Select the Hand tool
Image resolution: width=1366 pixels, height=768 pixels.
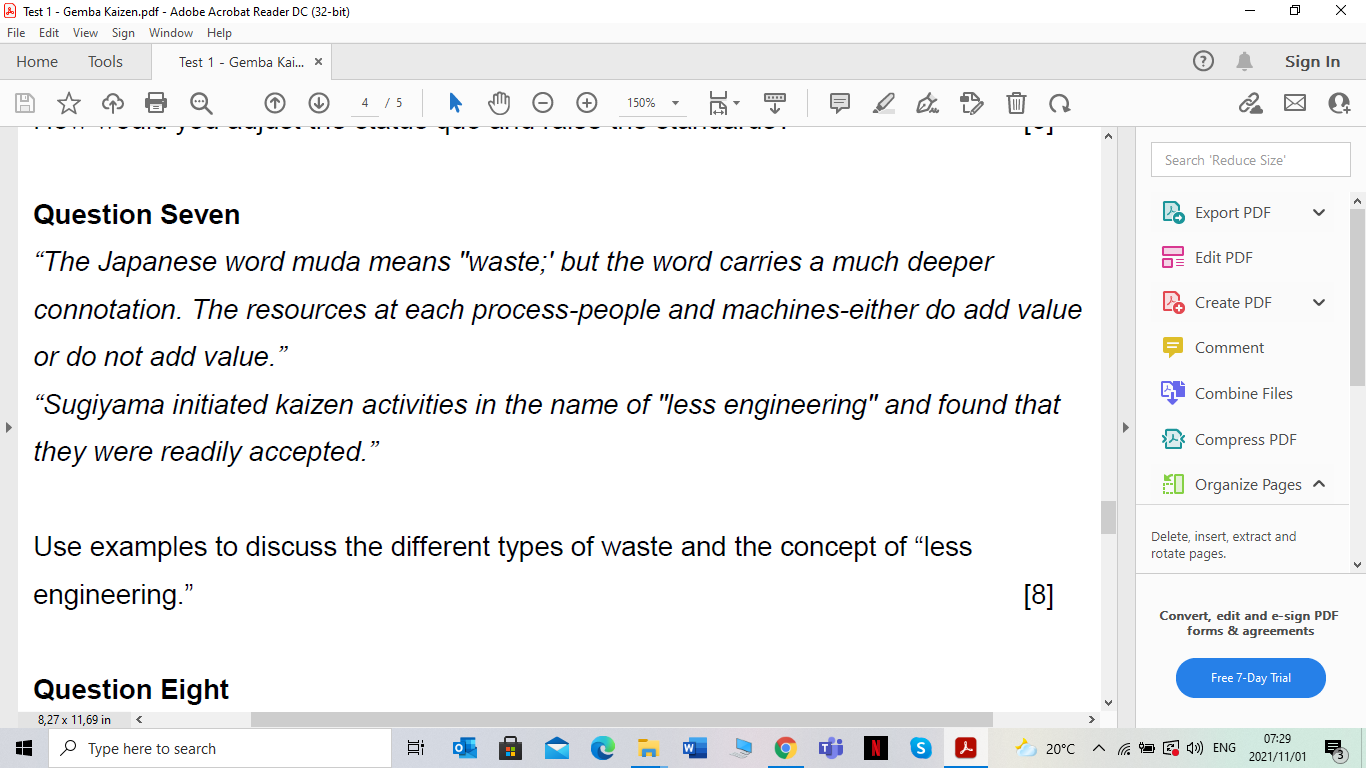coord(499,103)
